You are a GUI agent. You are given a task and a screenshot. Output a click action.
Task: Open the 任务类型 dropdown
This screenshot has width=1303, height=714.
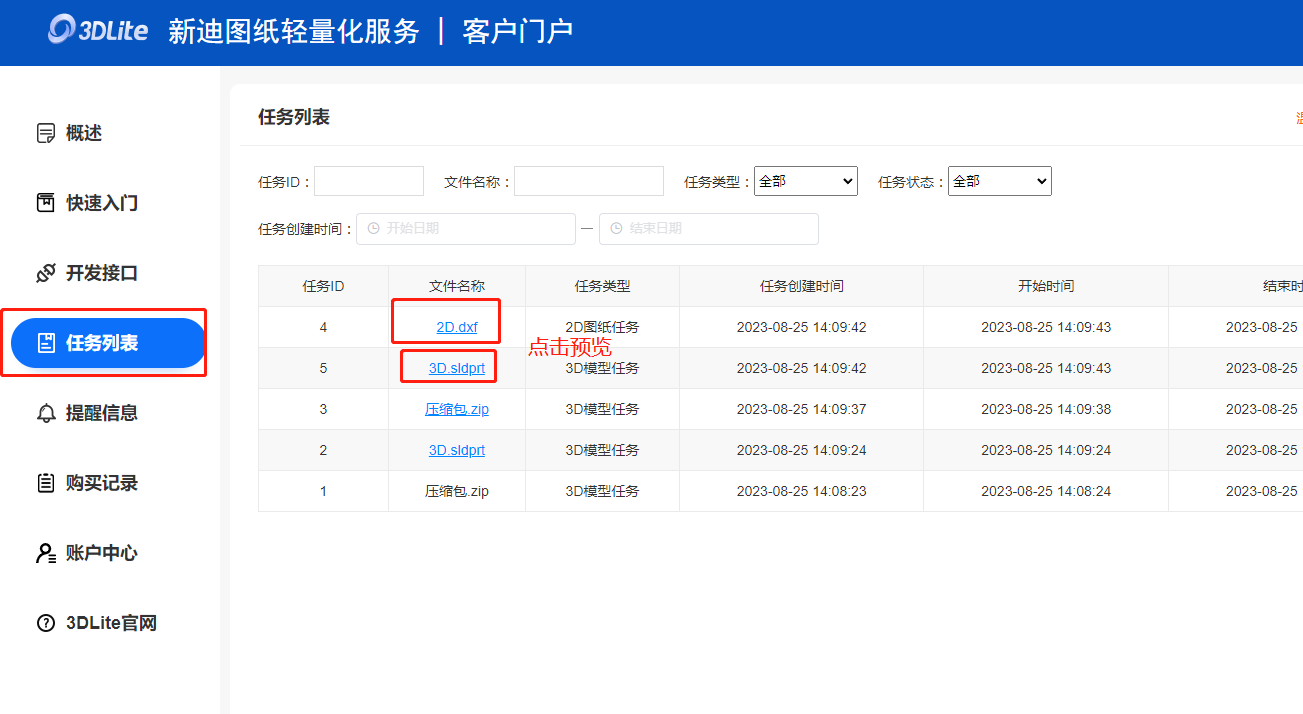805,181
